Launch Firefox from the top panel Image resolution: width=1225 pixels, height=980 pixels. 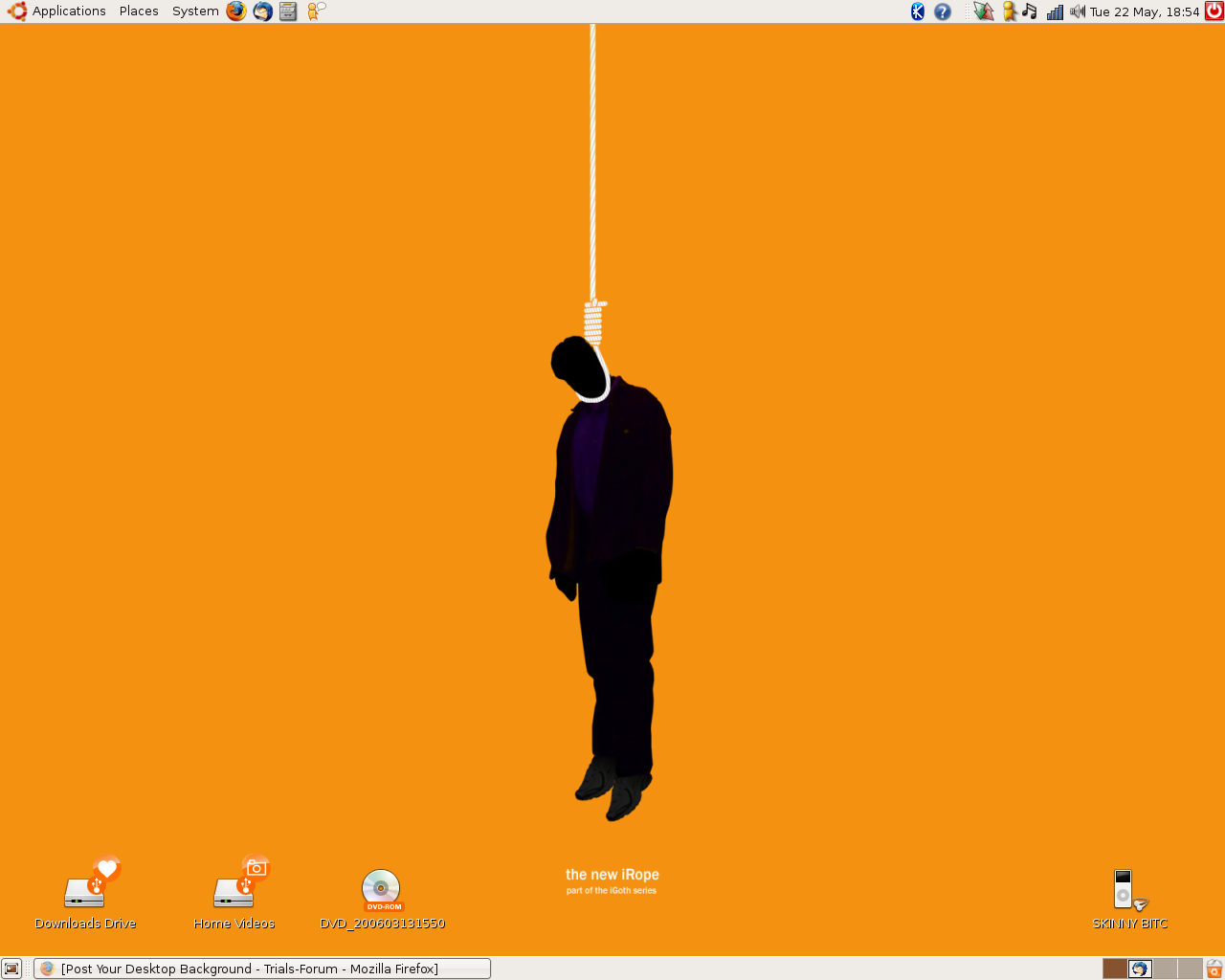coord(236,11)
